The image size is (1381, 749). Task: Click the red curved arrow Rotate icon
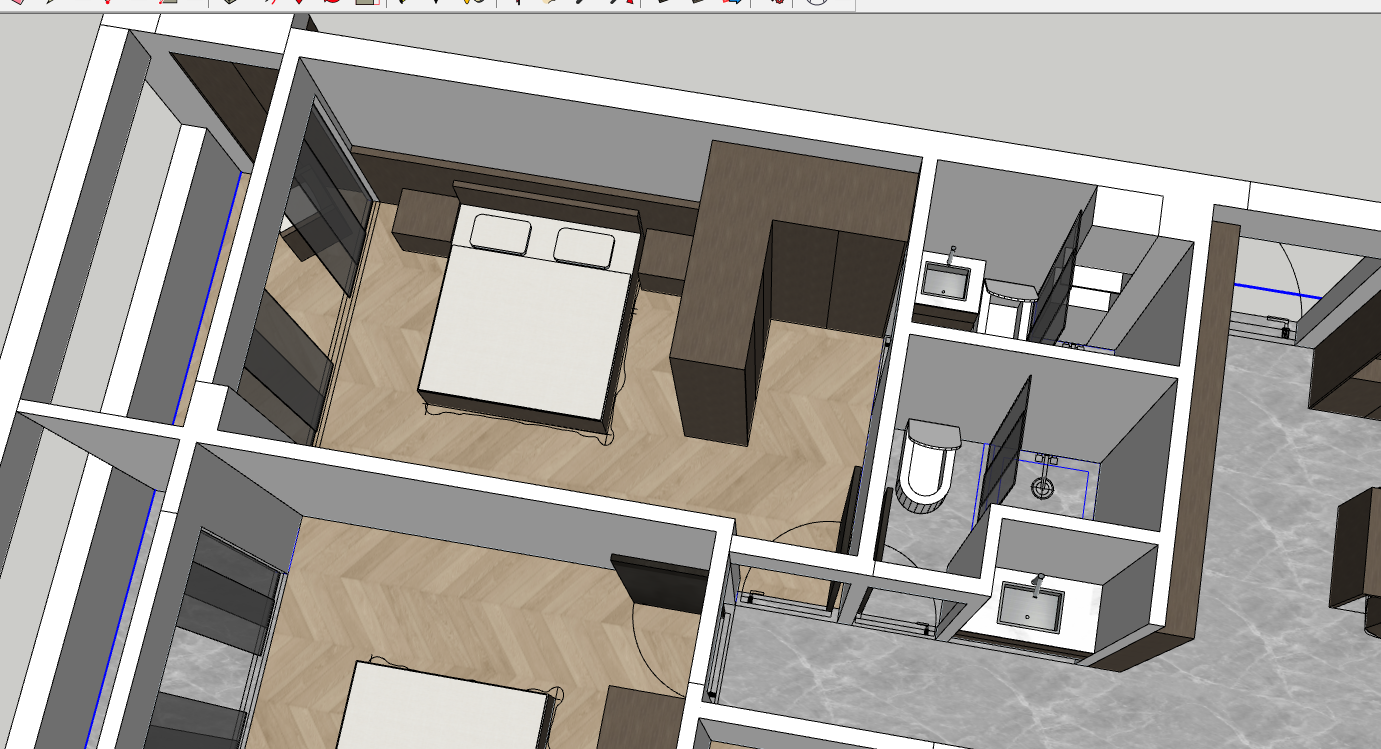click(333, 2)
